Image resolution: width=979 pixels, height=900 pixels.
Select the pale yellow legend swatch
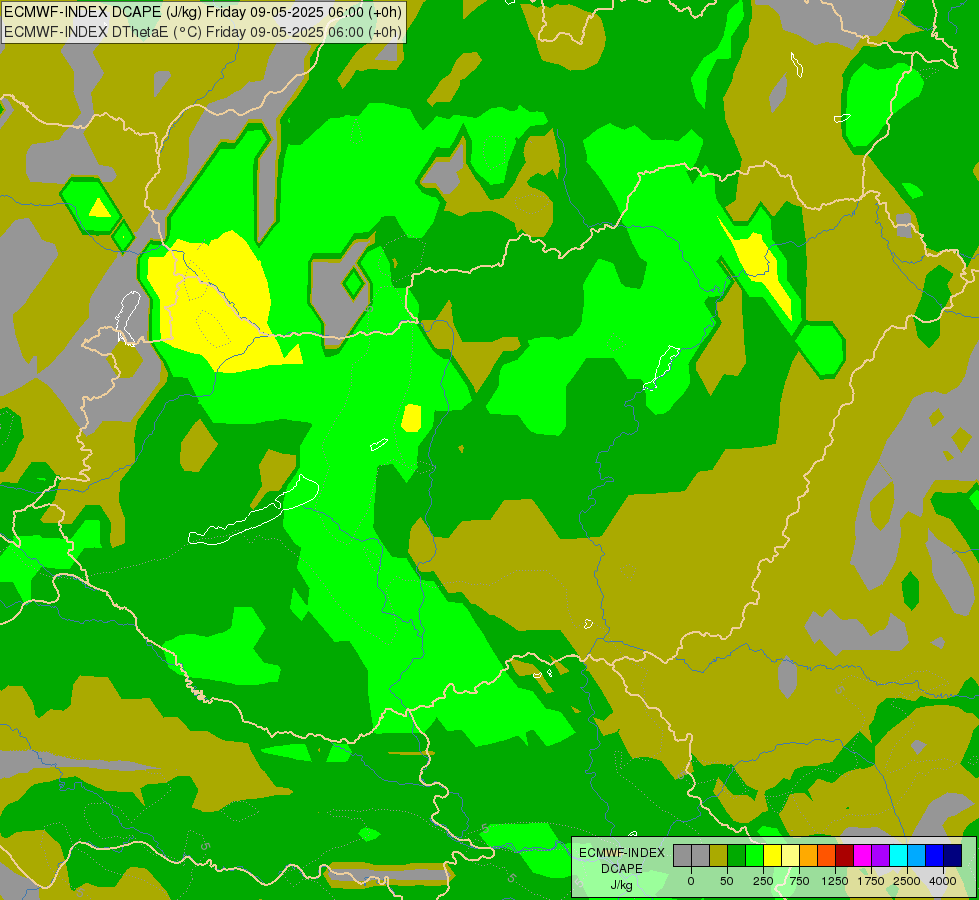point(790,856)
